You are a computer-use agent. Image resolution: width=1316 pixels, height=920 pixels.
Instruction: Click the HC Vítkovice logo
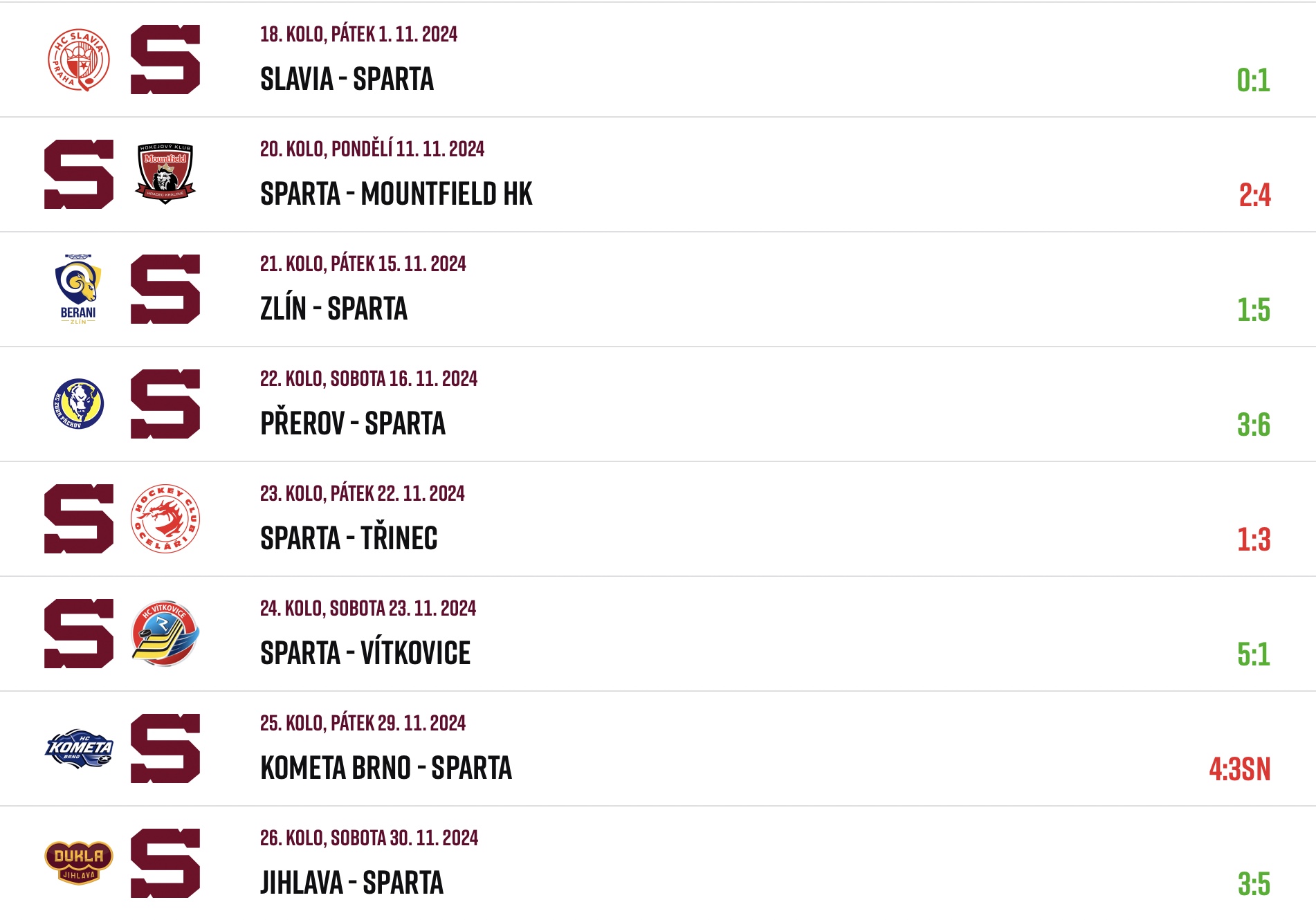[x=165, y=634]
